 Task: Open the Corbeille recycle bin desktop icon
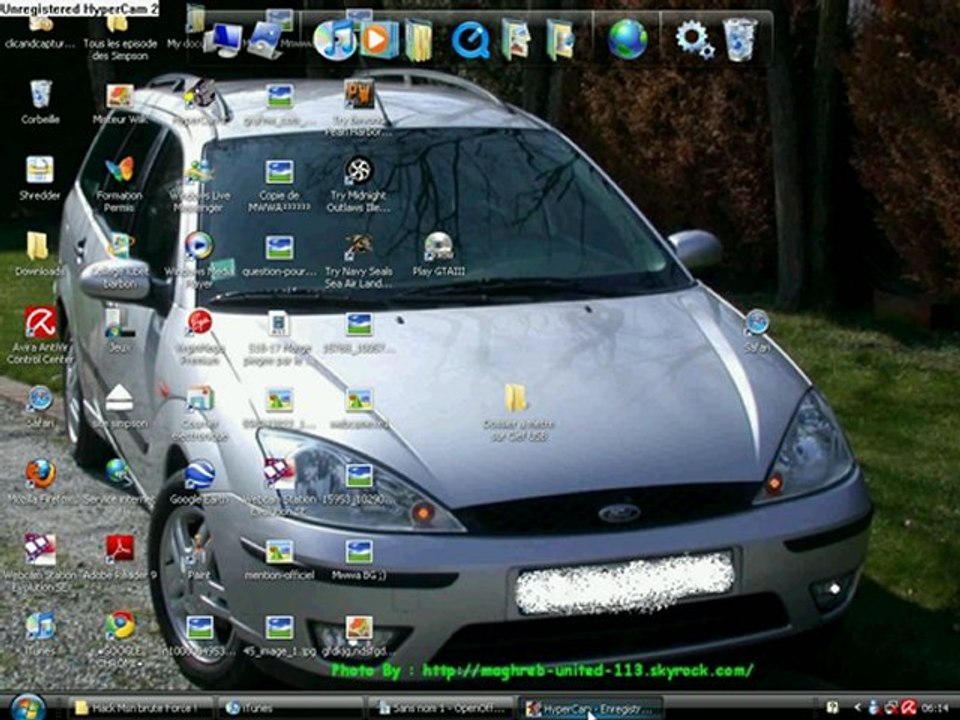(40, 102)
